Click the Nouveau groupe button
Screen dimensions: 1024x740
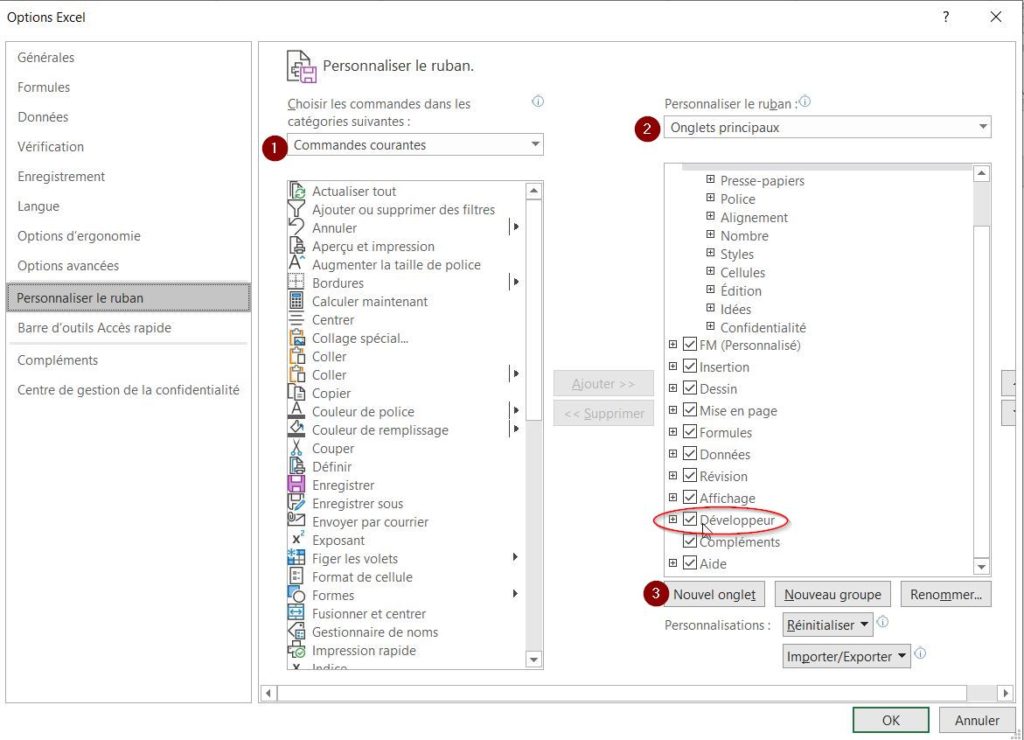[x=833, y=594]
